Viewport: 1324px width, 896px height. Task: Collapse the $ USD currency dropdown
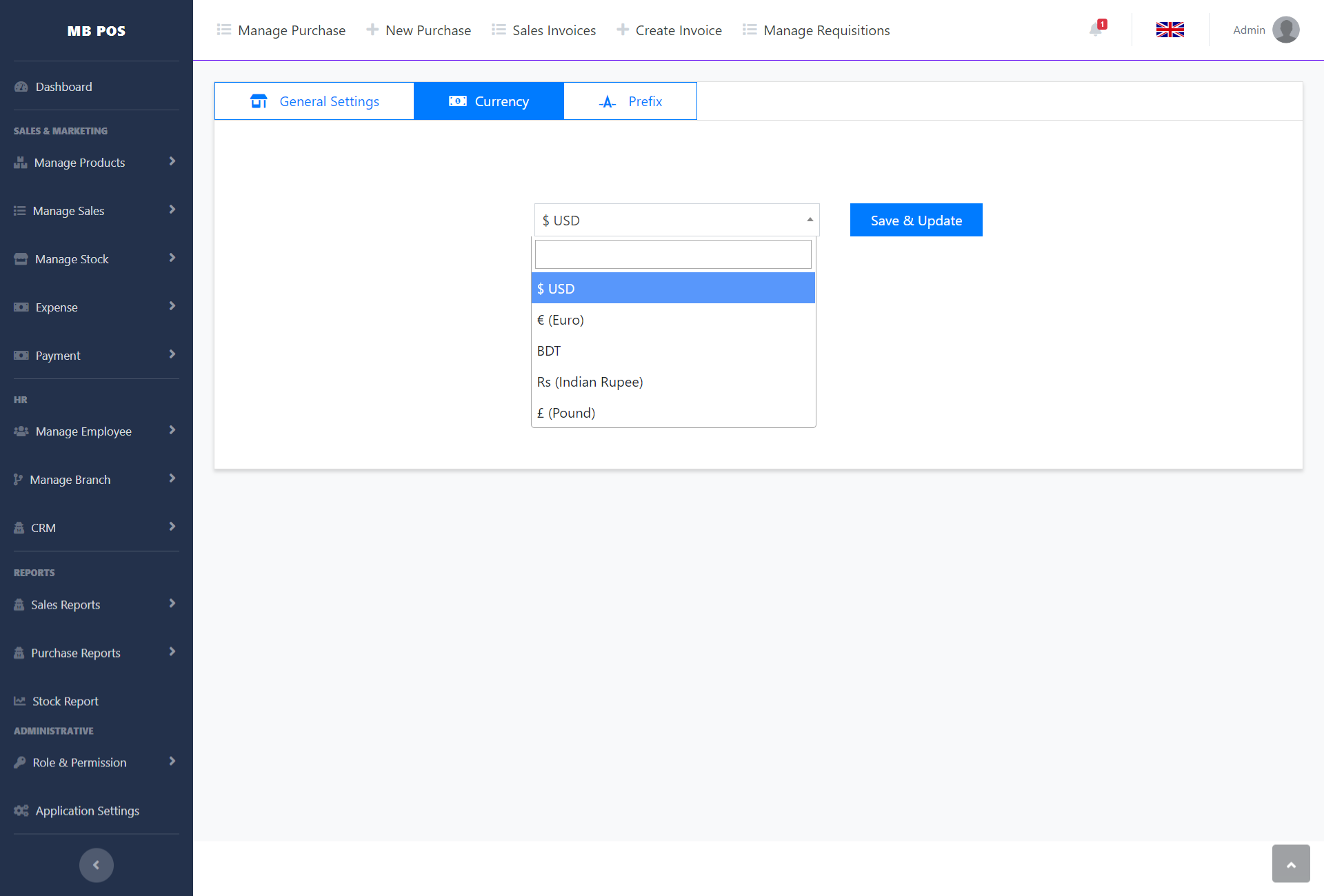click(810, 220)
